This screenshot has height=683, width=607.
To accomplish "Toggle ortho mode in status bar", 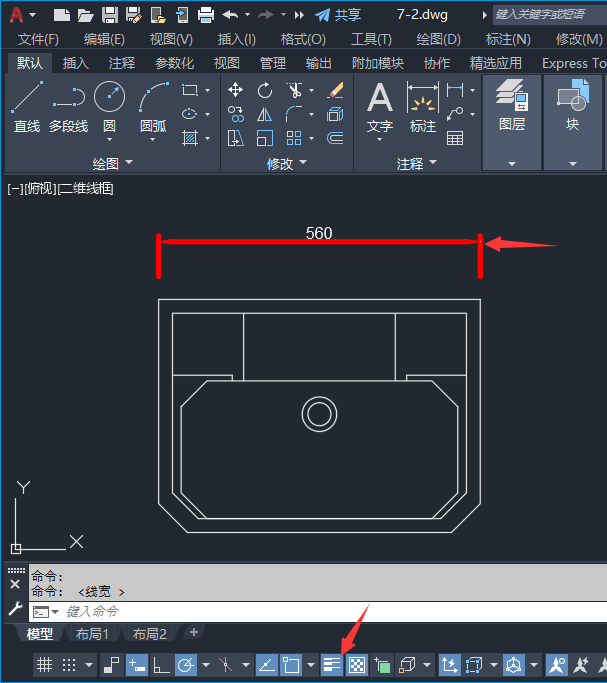I will [x=161, y=665].
